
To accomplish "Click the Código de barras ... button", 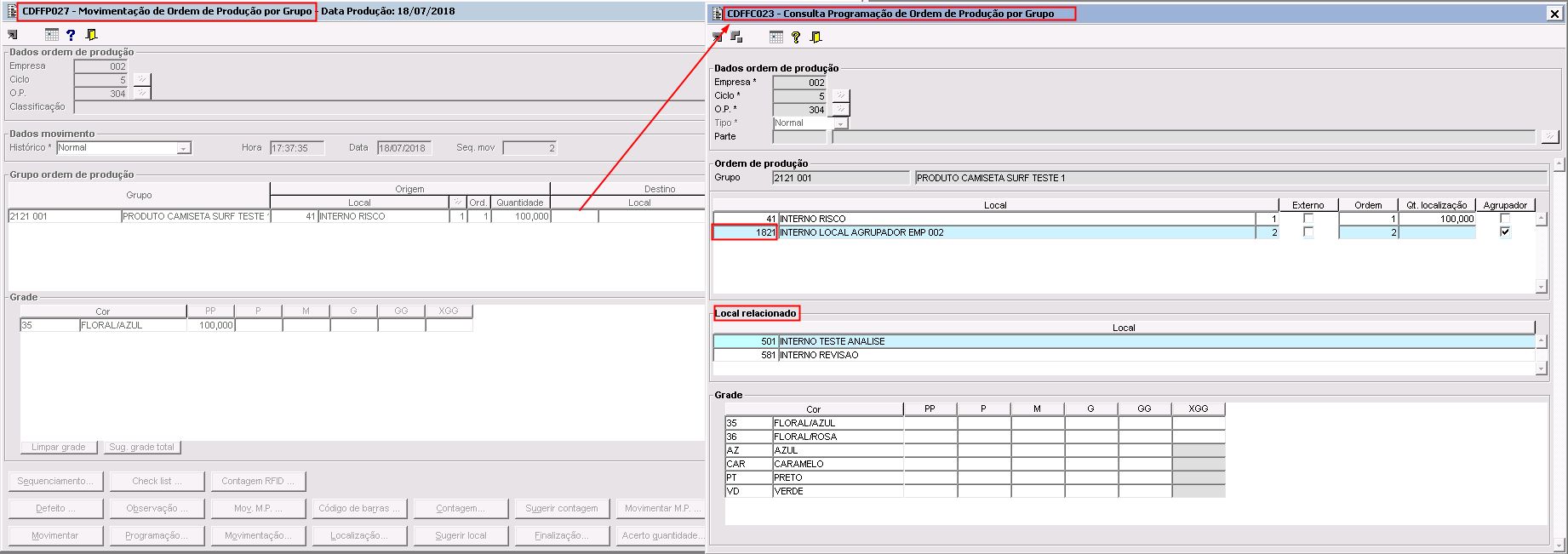I will tap(359, 508).
